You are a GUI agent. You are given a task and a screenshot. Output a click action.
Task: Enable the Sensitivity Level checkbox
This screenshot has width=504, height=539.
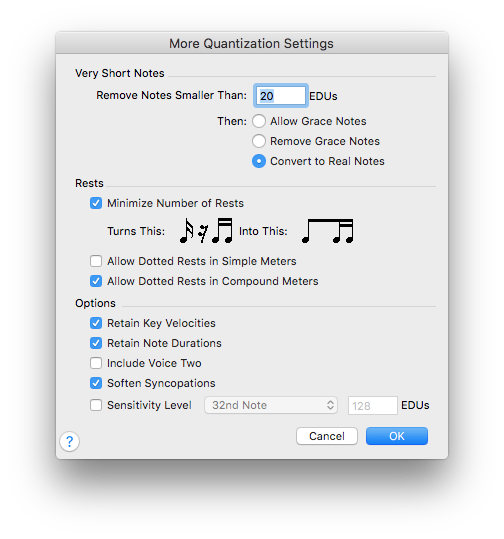point(96,405)
